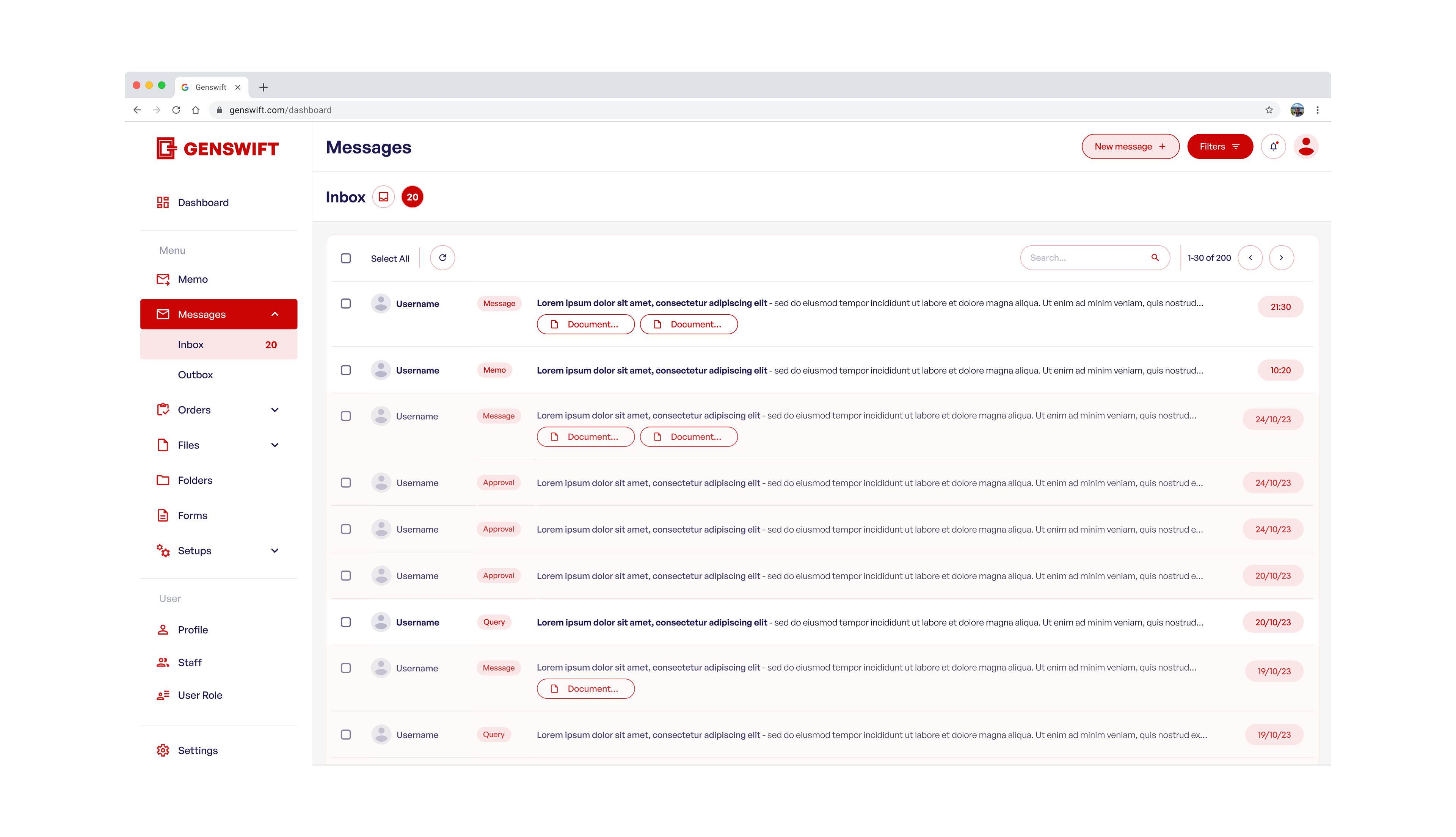Open the Filters panel
Image resolution: width=1456 pixels, height=837 pixels.
click(1220, 147)
